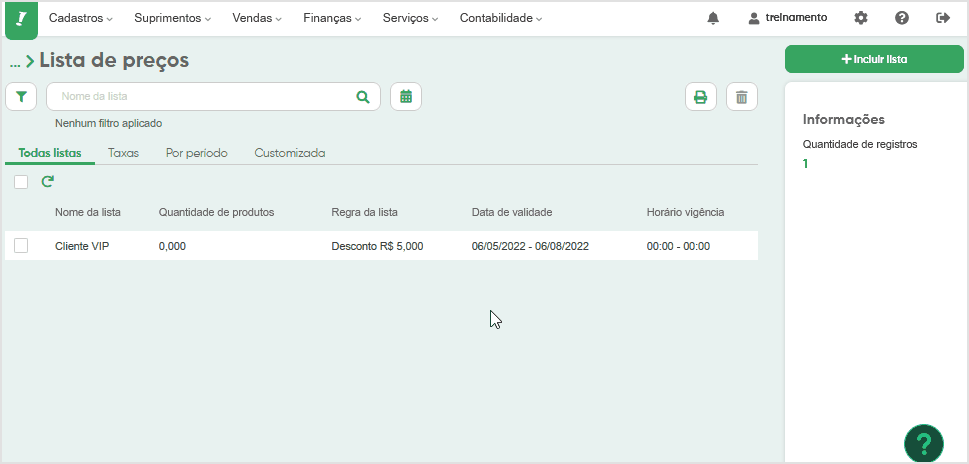This screenshot has width=969, height=464.
Task: Click the Nenhum filtro aplicado text
Action: [109, 124]
